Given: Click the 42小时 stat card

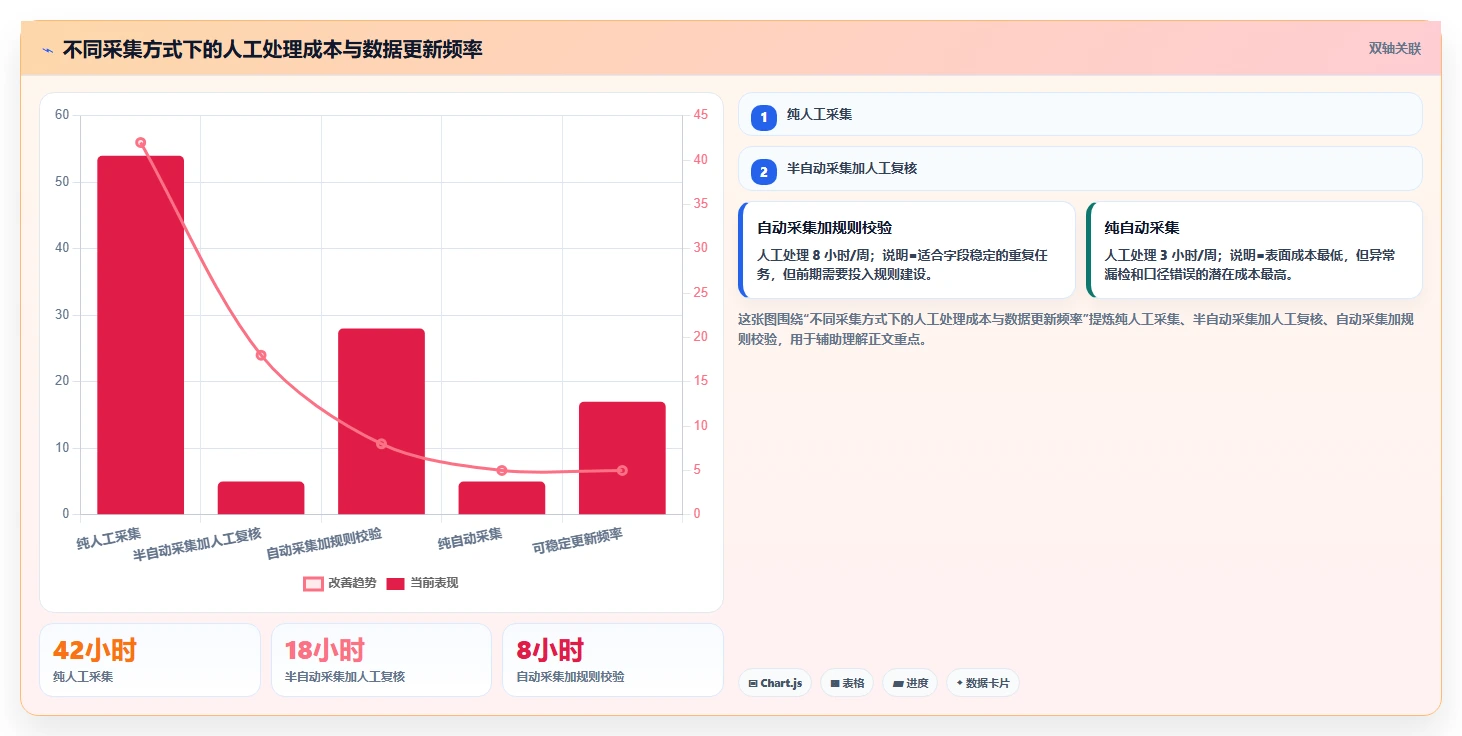Looking at the screenshot, I should click(x=150, y=660).
